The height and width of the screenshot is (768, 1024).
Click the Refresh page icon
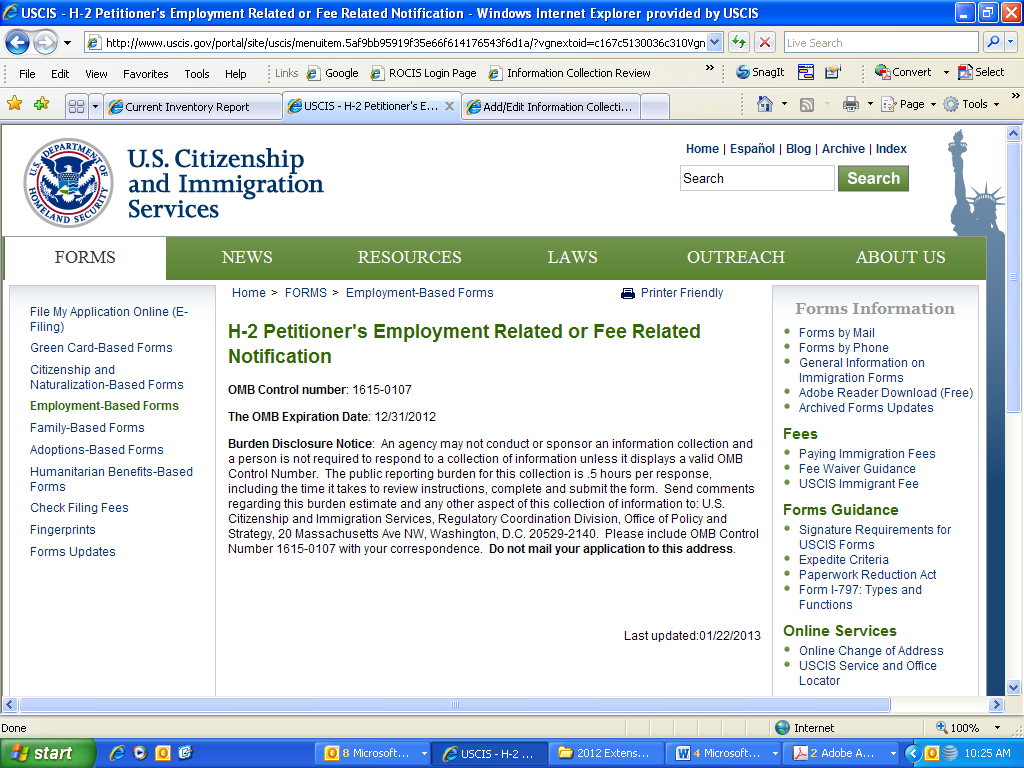739,43
